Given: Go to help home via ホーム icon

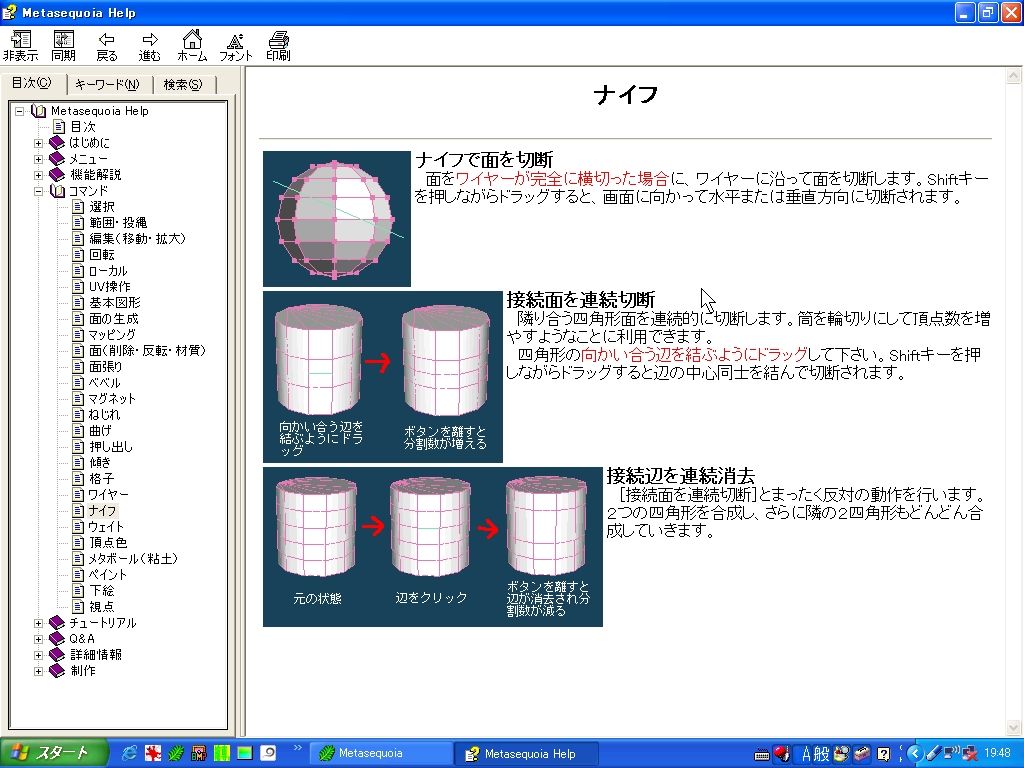Looking at the screenshot, I should point(192,44).
